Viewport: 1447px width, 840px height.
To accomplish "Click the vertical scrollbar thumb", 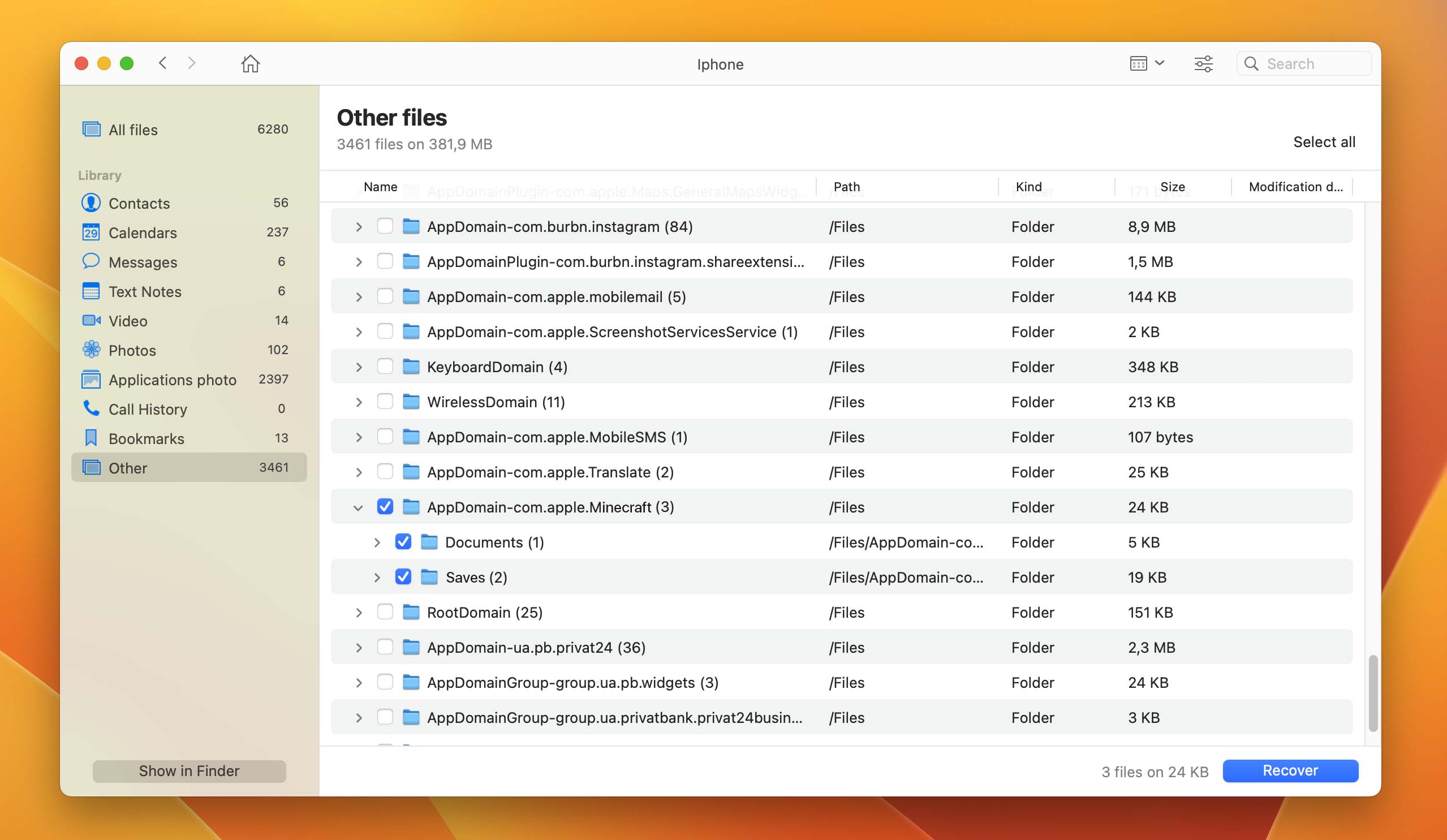I will pos(1372,693).
